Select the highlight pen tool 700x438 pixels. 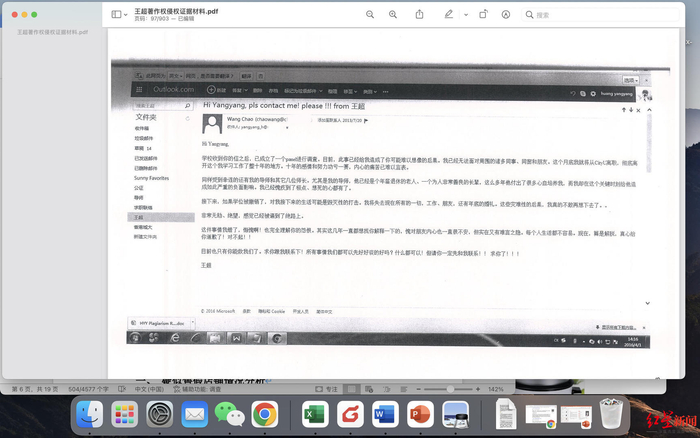(x=449, y=15)
